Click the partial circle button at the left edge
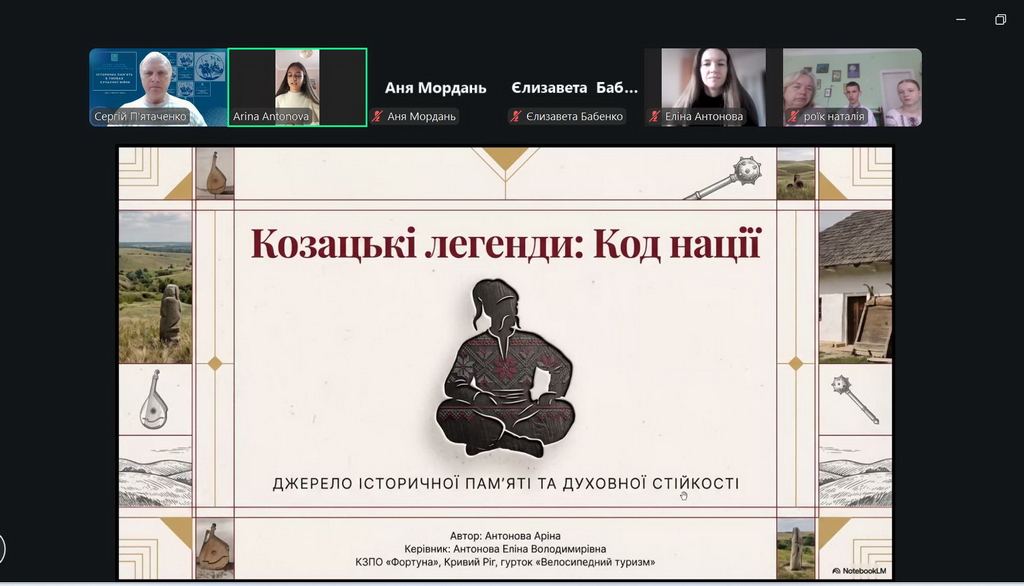This screenshot has width=1024, height=586. (2, 548)
